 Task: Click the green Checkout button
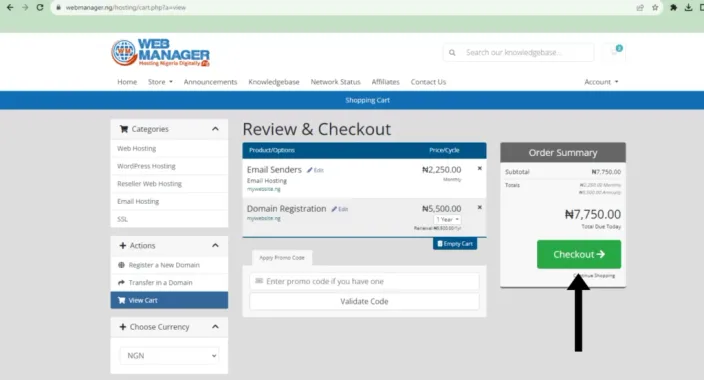579,254
